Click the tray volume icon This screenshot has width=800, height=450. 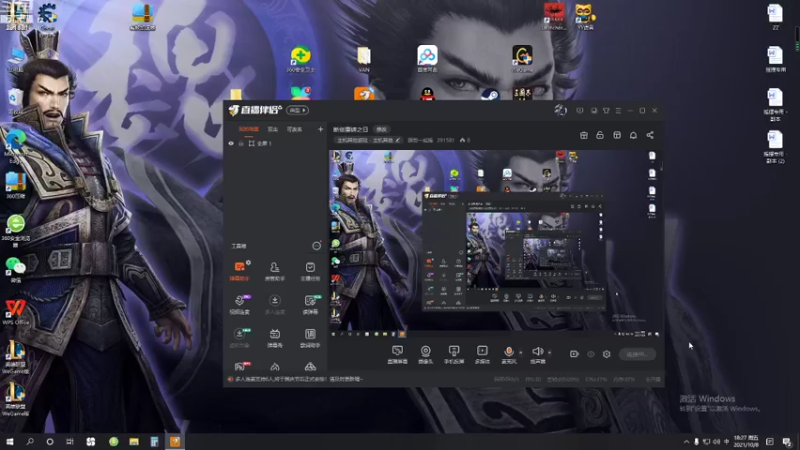[716, 441]
